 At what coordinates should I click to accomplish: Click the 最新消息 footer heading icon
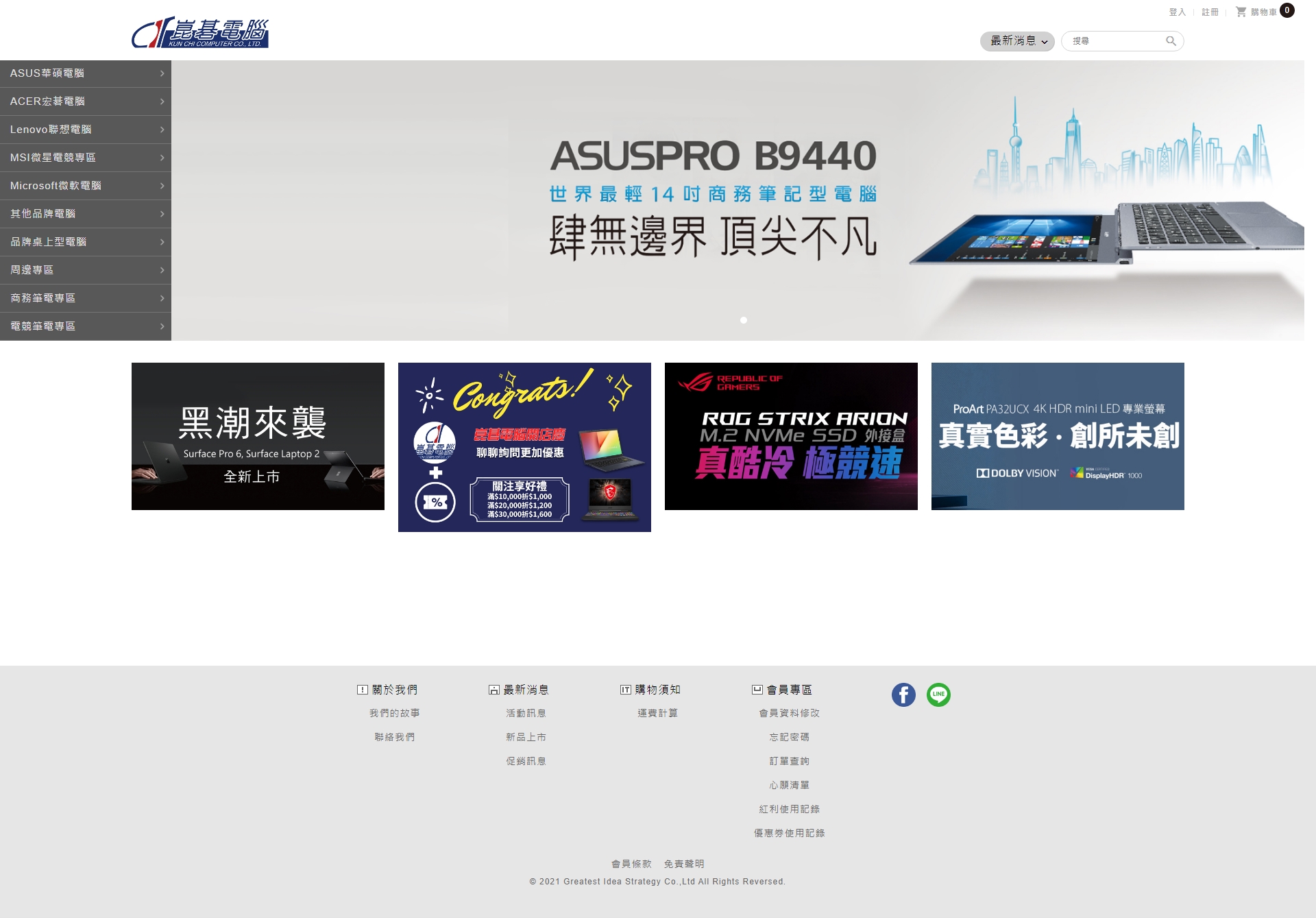point(494,690)
